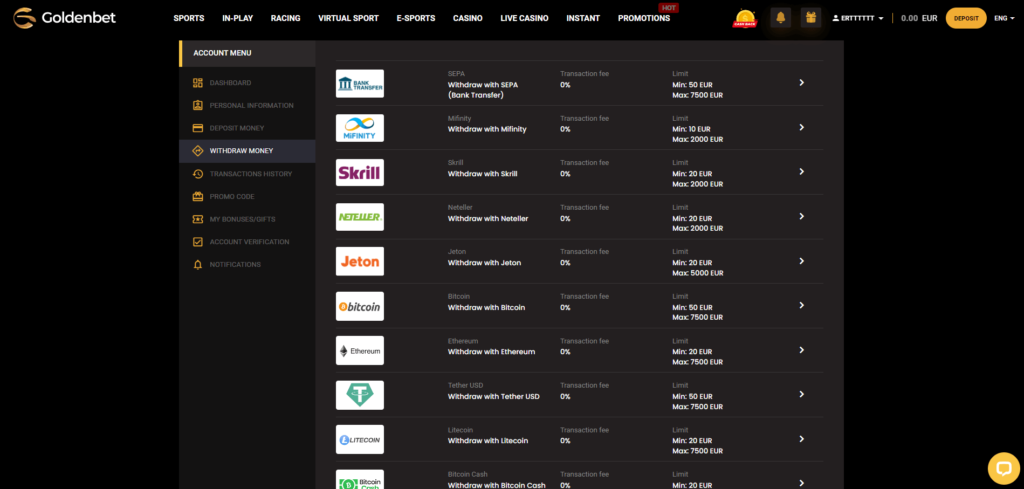
Task: Click 'Withdraw with Skrill' text
Action: coord(483,174)
